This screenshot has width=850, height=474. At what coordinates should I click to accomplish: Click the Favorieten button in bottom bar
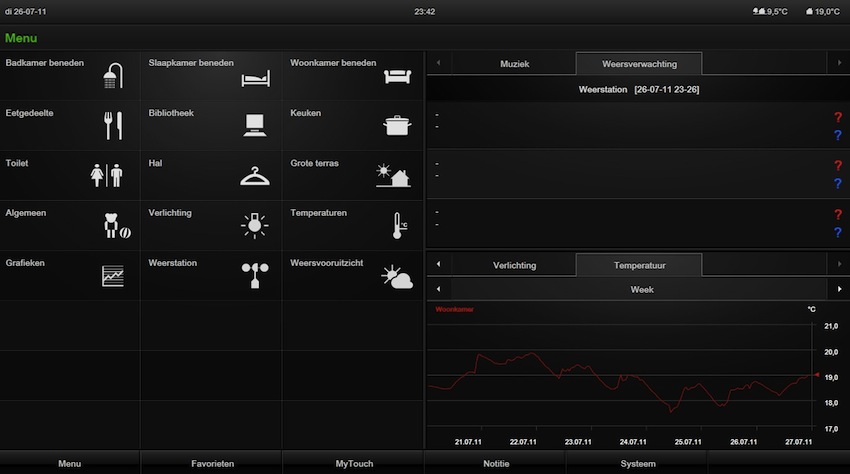coord(212,464)
